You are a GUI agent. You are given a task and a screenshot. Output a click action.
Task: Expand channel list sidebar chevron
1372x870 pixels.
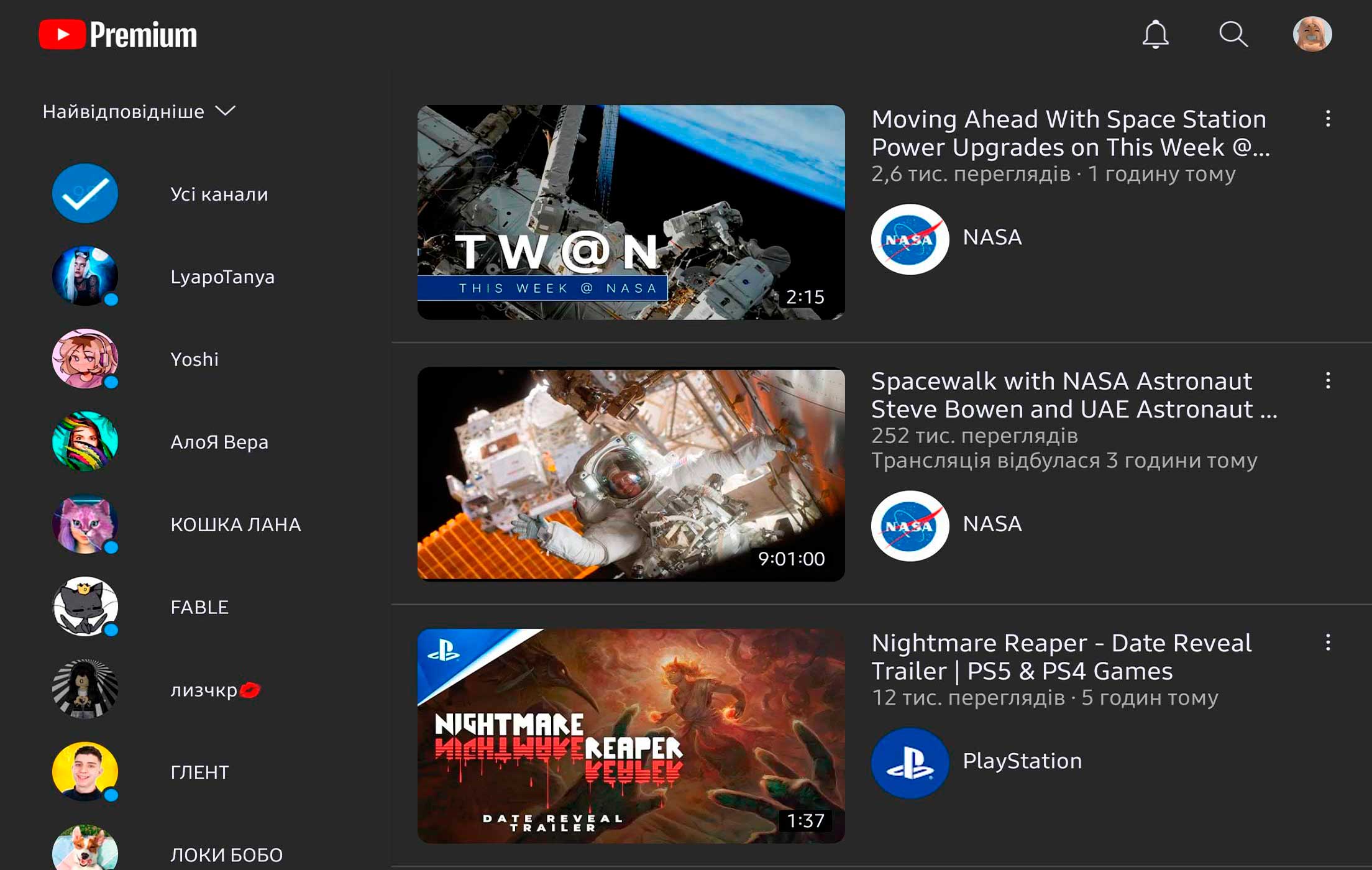pos(231,111)
